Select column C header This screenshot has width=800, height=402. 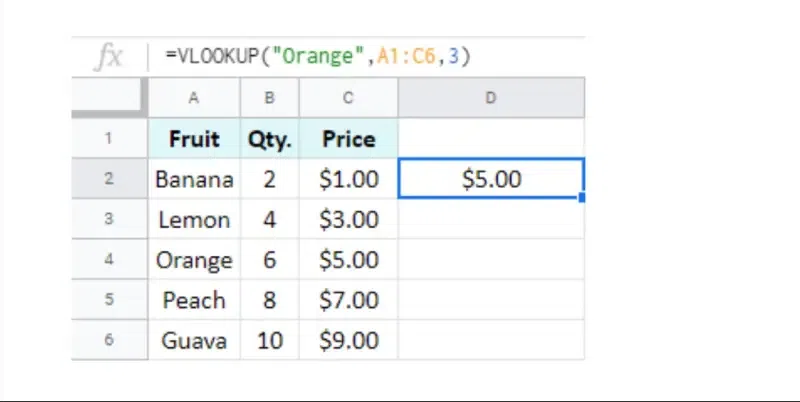348,99
